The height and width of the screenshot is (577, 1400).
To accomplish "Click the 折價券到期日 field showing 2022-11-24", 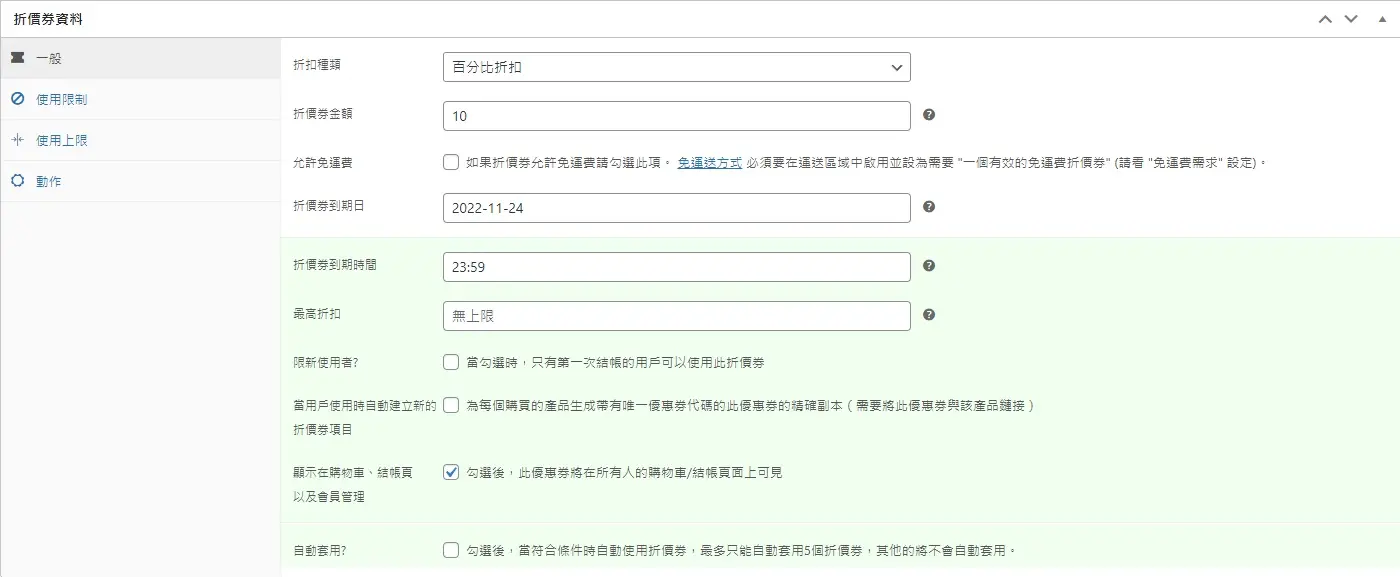I will pyautogui.click(x=676, y=208).
